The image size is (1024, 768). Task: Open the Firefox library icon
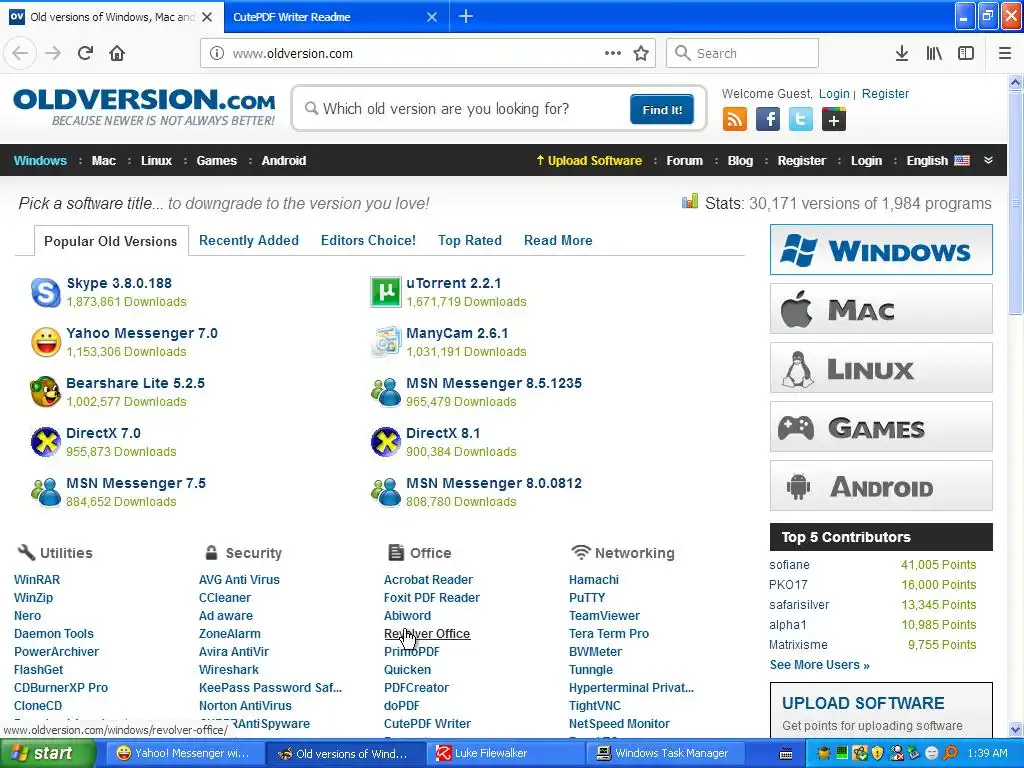[934, 53]
